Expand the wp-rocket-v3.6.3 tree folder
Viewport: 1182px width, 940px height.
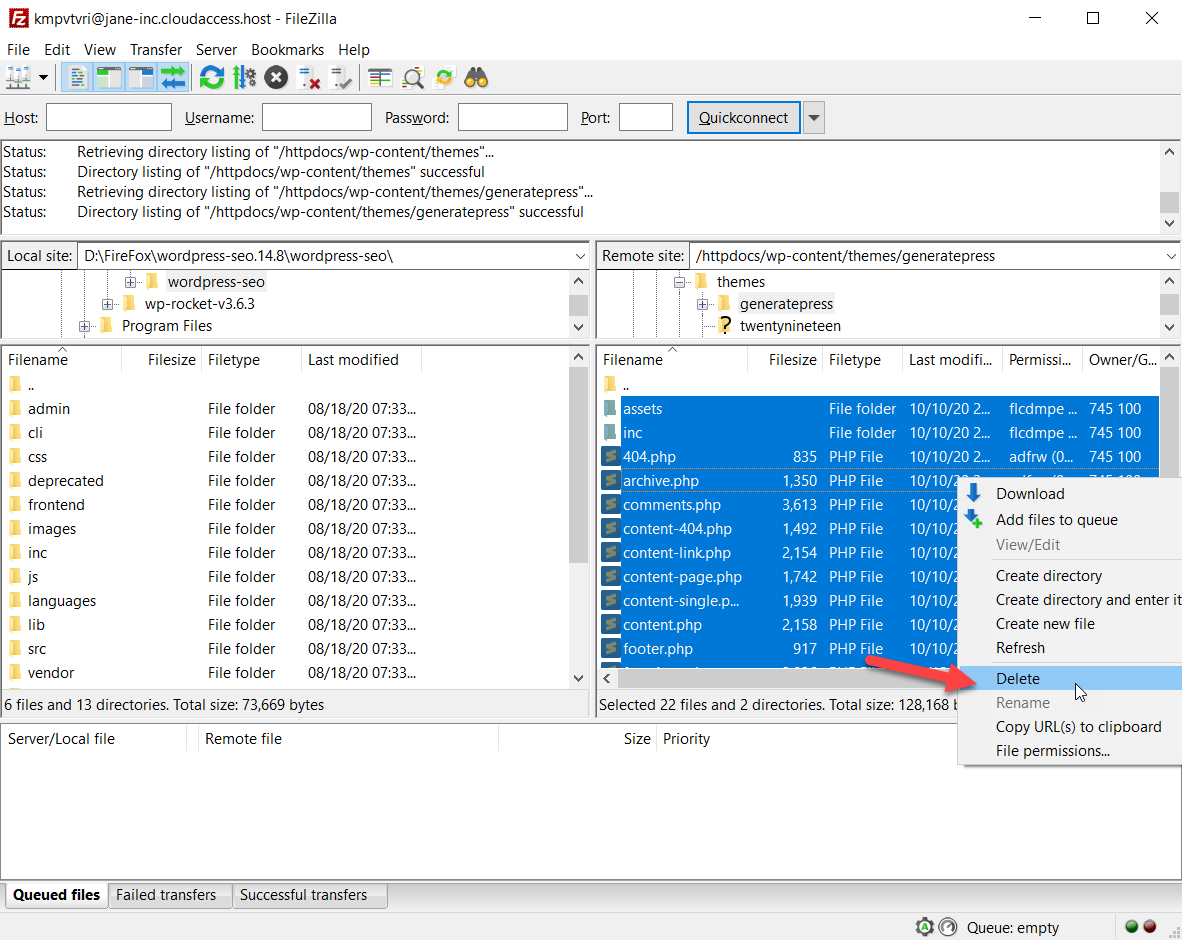pyautogui.click(x=108, y=304)
